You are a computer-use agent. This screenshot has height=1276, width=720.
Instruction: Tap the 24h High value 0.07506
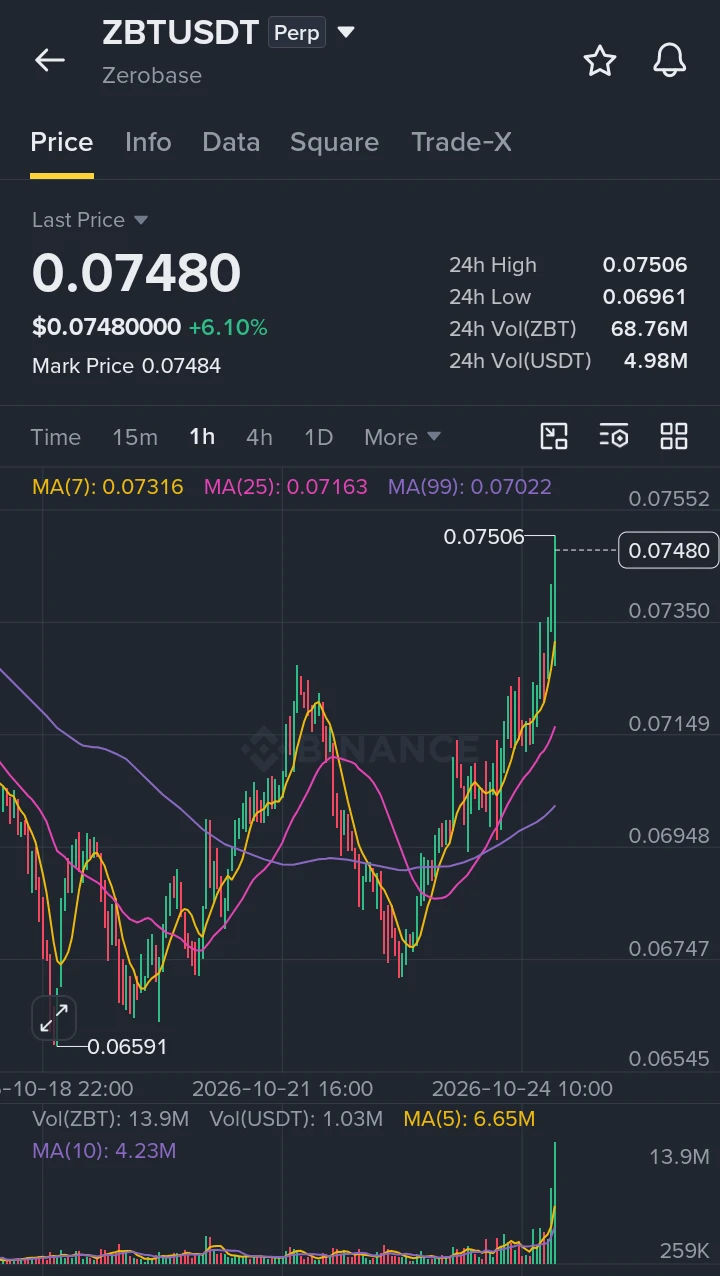click(x=645, y=265)
